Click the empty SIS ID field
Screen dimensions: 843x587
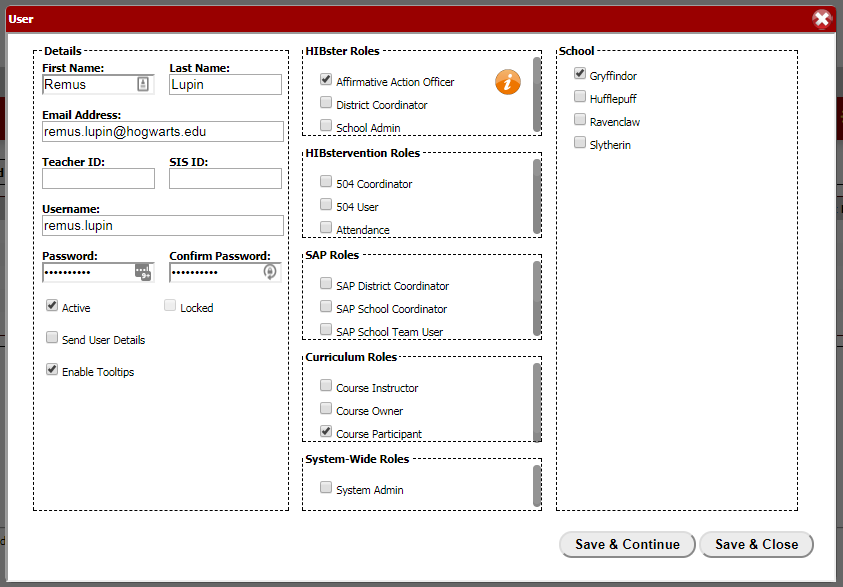coord(225,178)
